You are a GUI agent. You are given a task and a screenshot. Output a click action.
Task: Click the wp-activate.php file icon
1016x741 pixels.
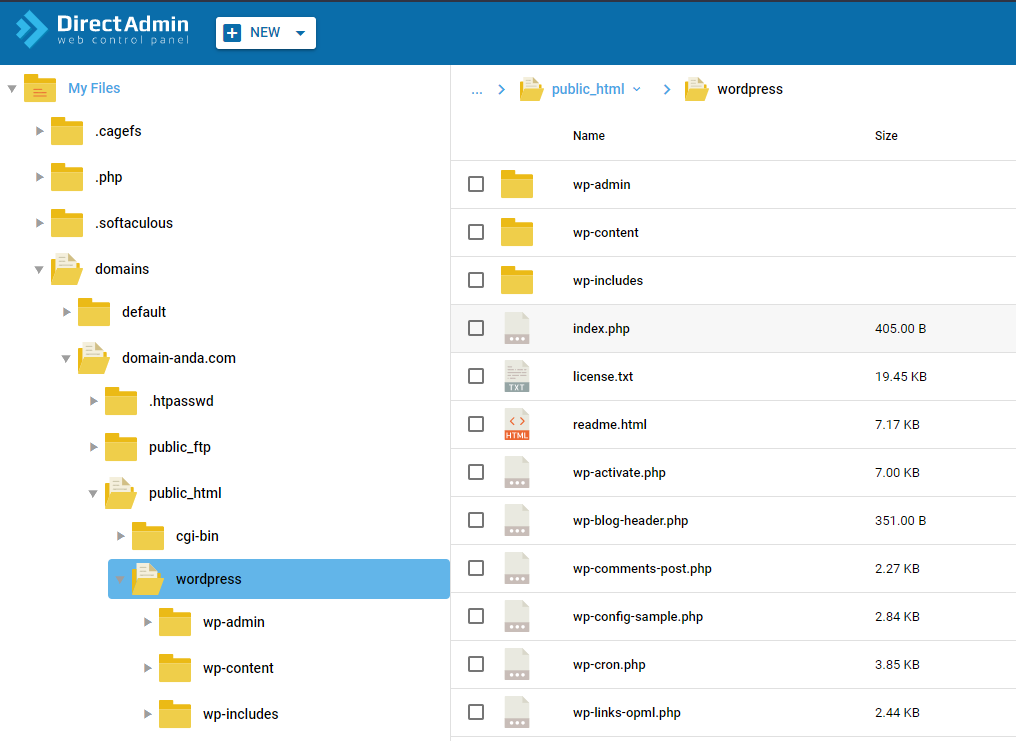pyautogui.click(x=517, y=472)
